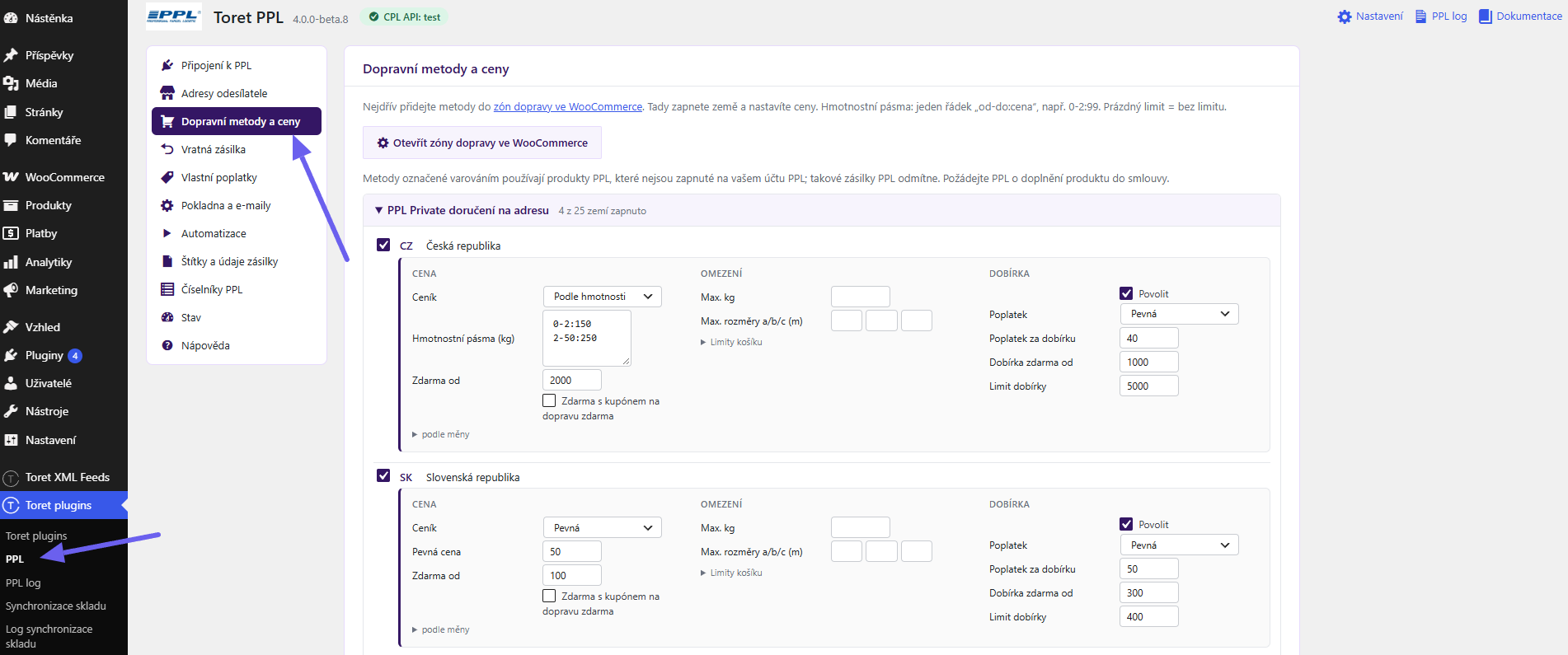Click the PPL logo in header
Image resolution: width=1568 pixels, height=655 pixels.
pos(174,16)
